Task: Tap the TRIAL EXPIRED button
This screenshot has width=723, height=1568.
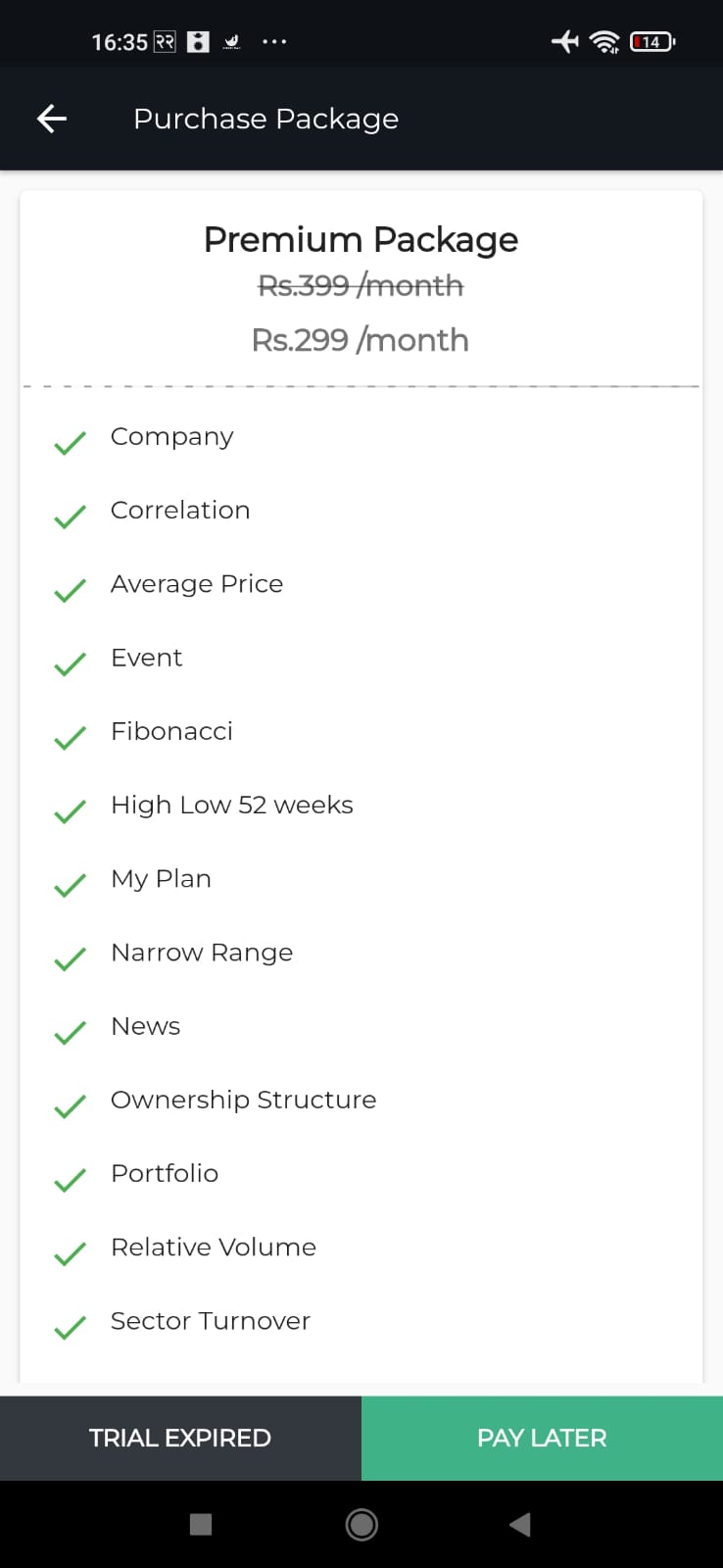Action: pos(180,1438)
